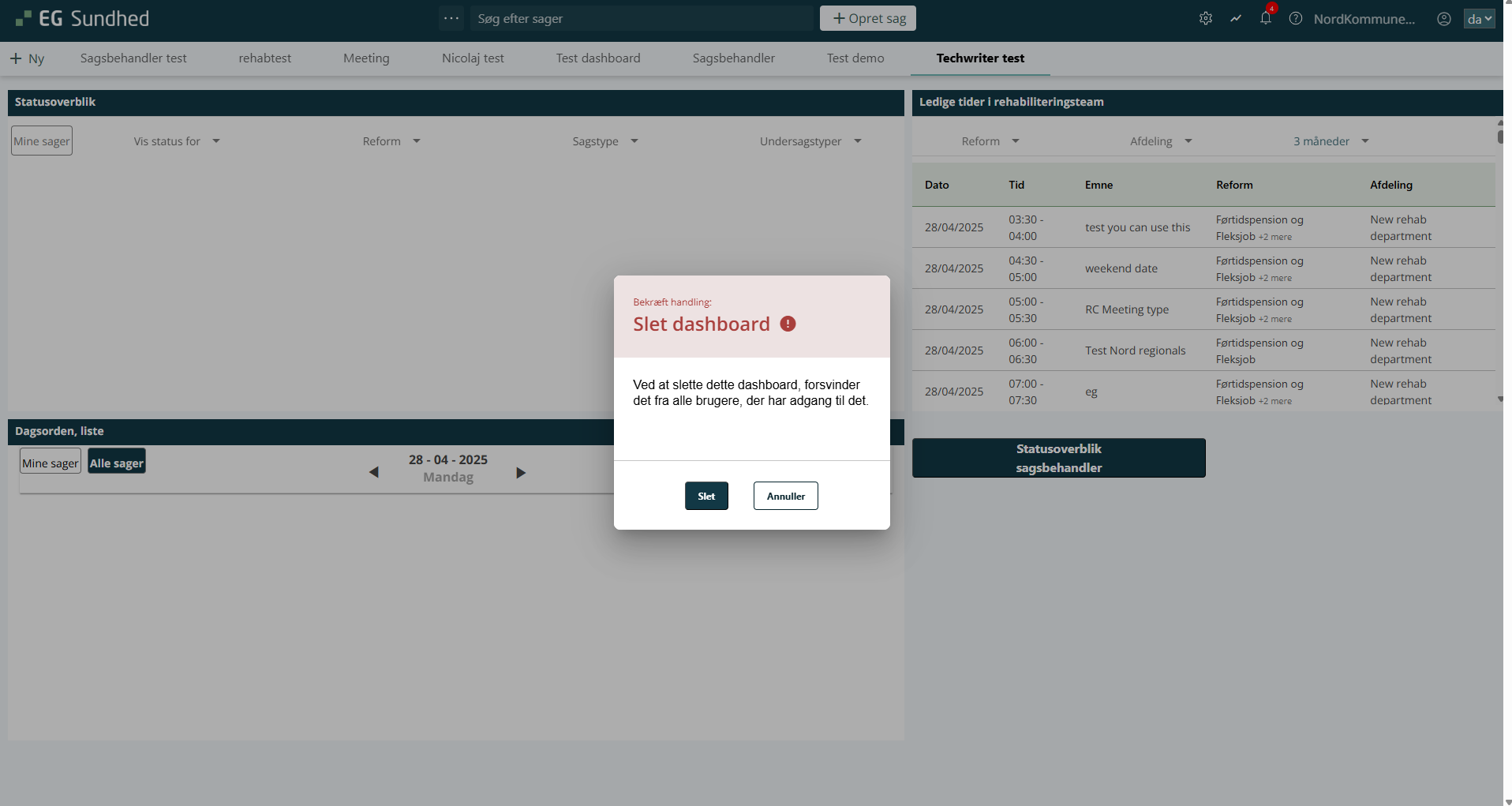Click the help question mark icon
The height and width of the screenshot is (806, 1512).
pyautogui.click(x=1296, y=18)
